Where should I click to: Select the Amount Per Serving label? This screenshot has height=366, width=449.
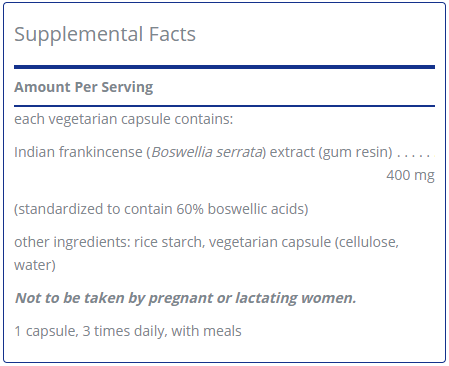(84, 87)
